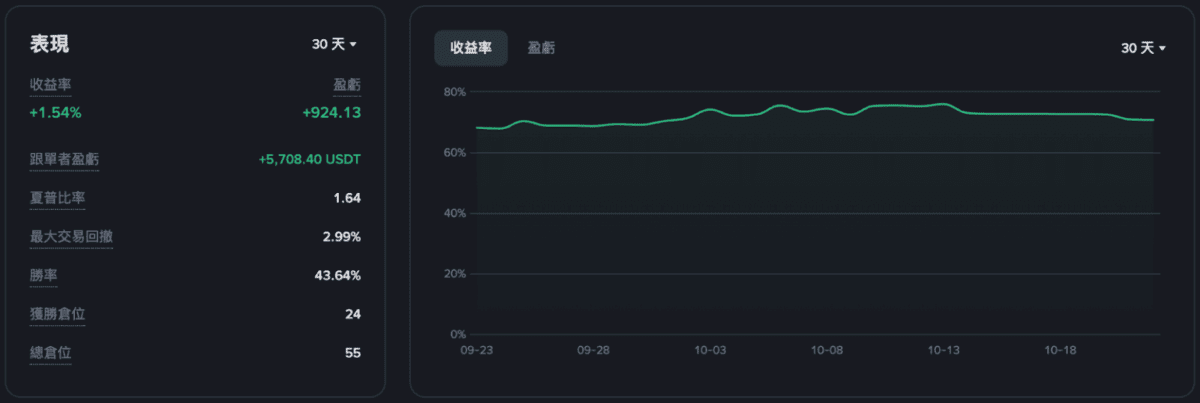Viewport: 1200px width, 403px height.
Task: Open the 30 天 dropdown in 表現 panel
Action: pyautogui.click(x=334, y=44)
